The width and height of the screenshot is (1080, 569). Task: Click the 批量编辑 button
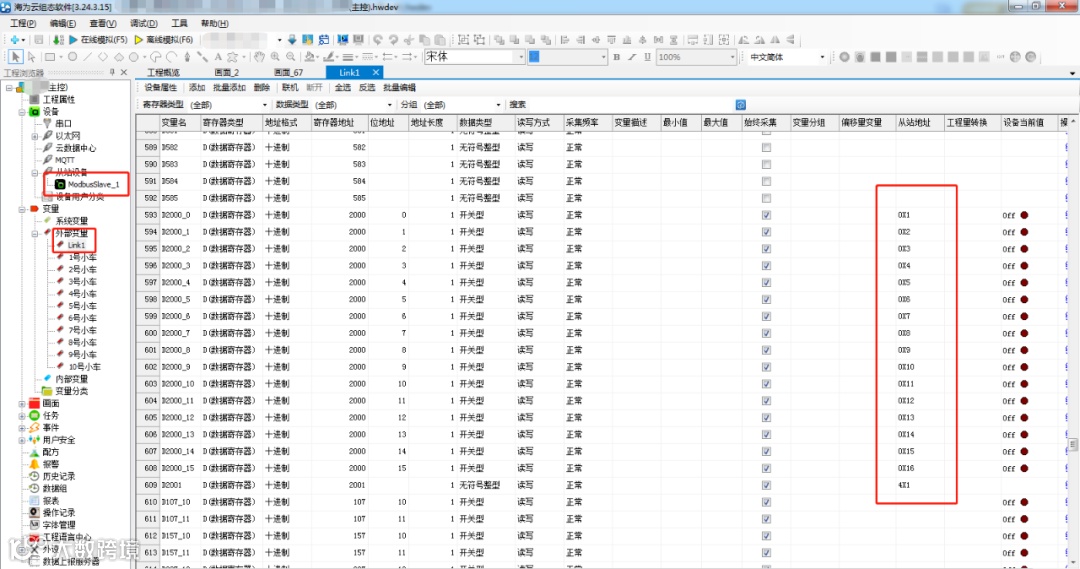click(x=399, y=87)
